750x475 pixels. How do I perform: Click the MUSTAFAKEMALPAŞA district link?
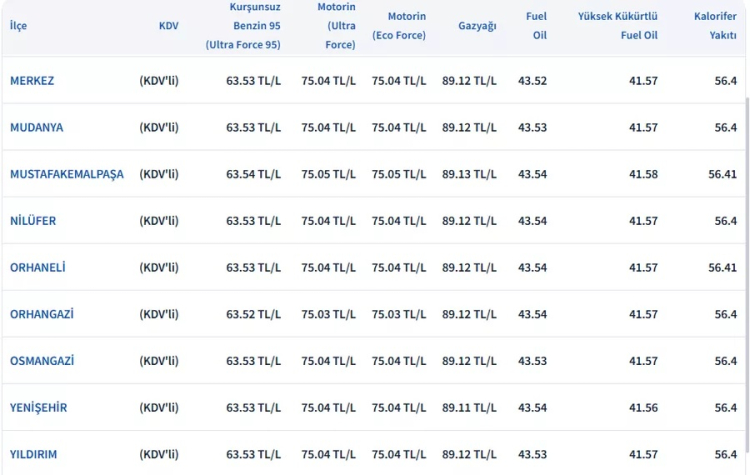(67, 174)
